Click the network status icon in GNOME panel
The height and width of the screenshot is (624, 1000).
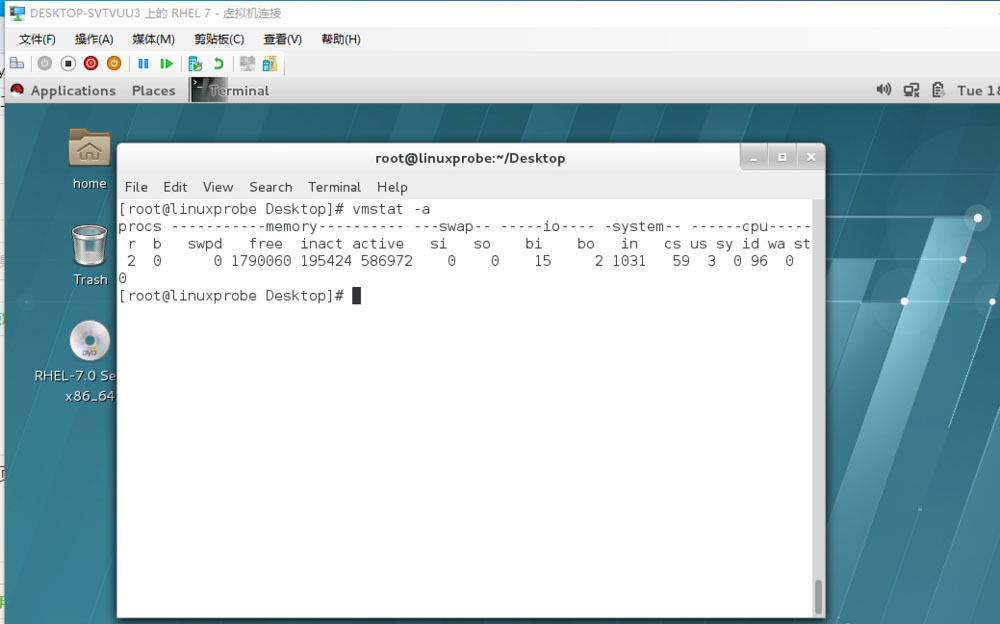pyautogui.click(x=911, y=90)
